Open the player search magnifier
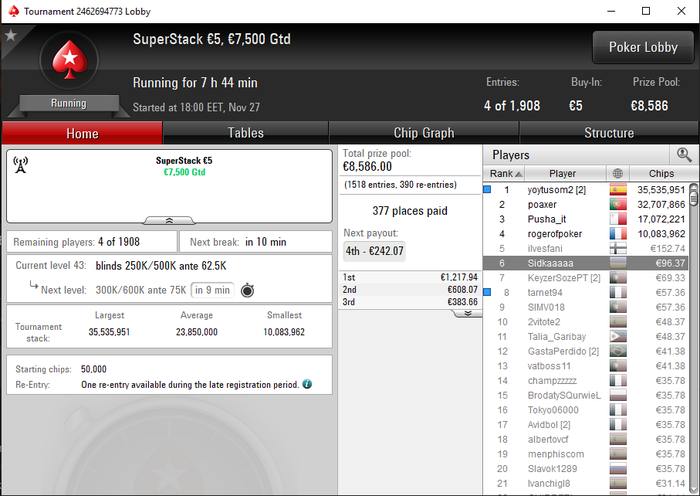 click(684, 155)
